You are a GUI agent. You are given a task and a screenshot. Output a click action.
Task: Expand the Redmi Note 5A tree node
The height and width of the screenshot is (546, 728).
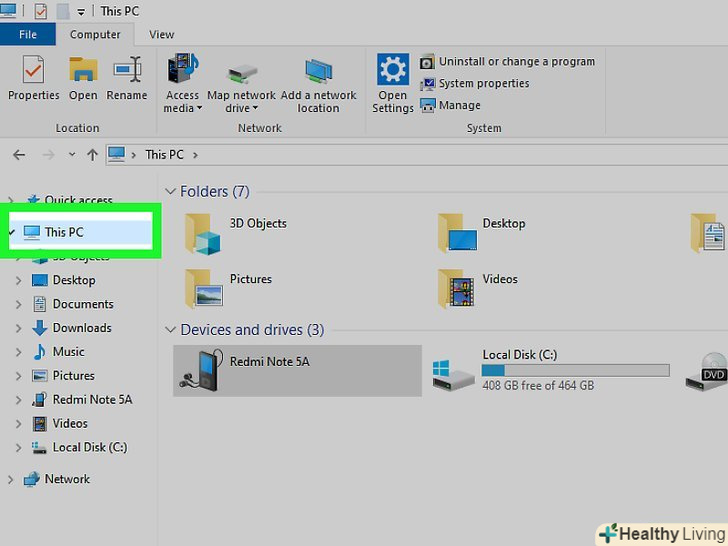tap(18, 400)
